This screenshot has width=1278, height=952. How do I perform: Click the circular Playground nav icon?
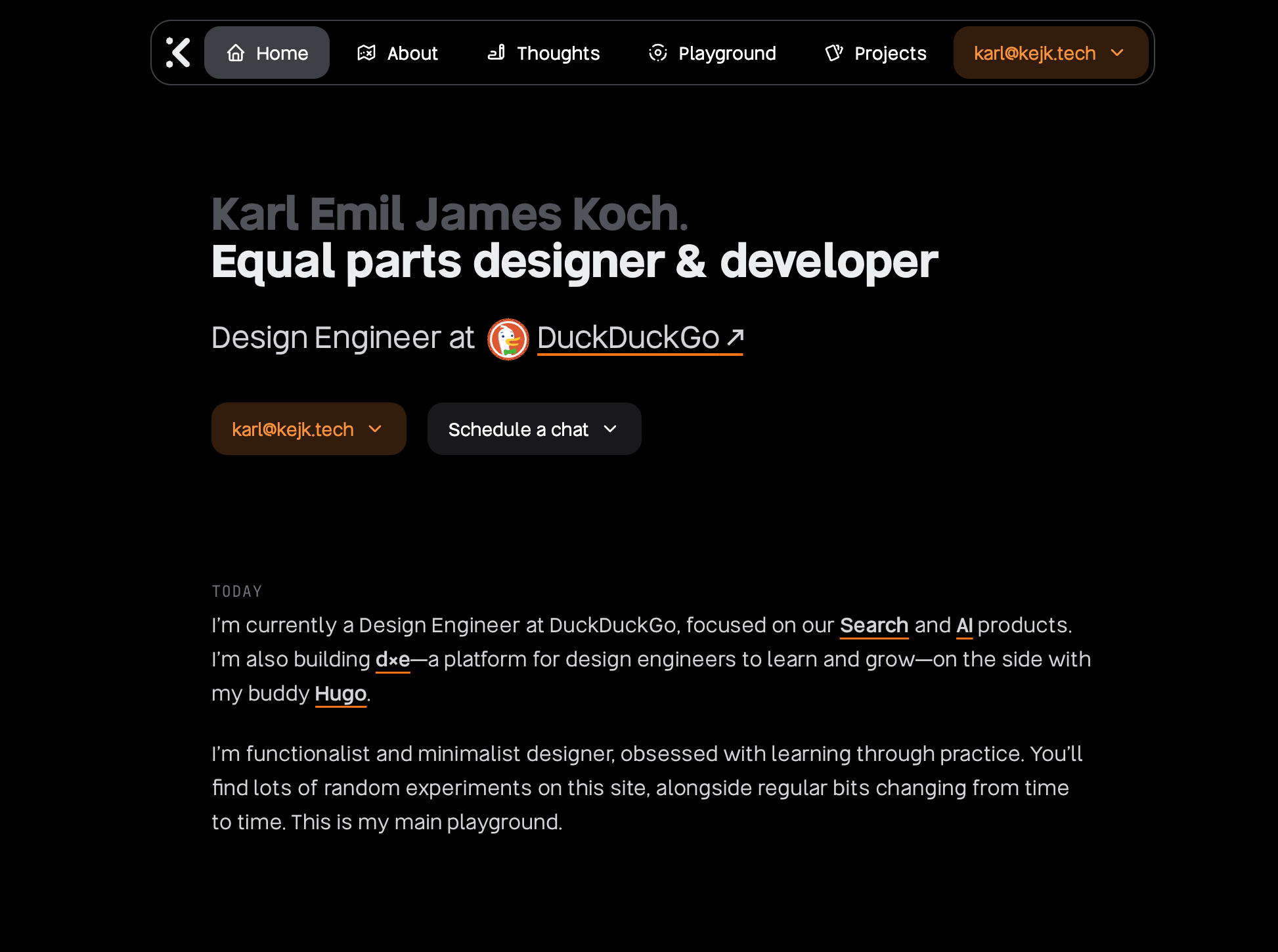657,53
